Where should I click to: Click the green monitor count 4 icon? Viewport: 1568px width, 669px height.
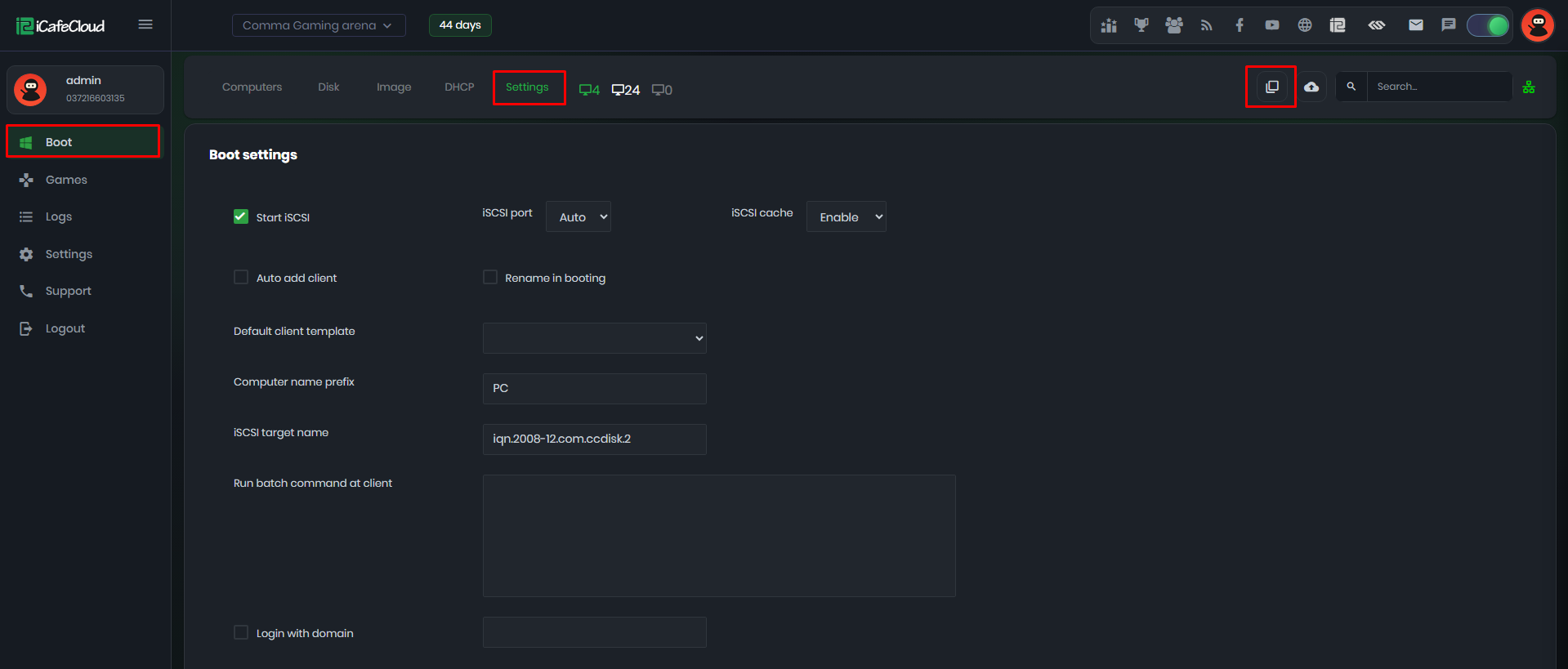pos(589,90)
